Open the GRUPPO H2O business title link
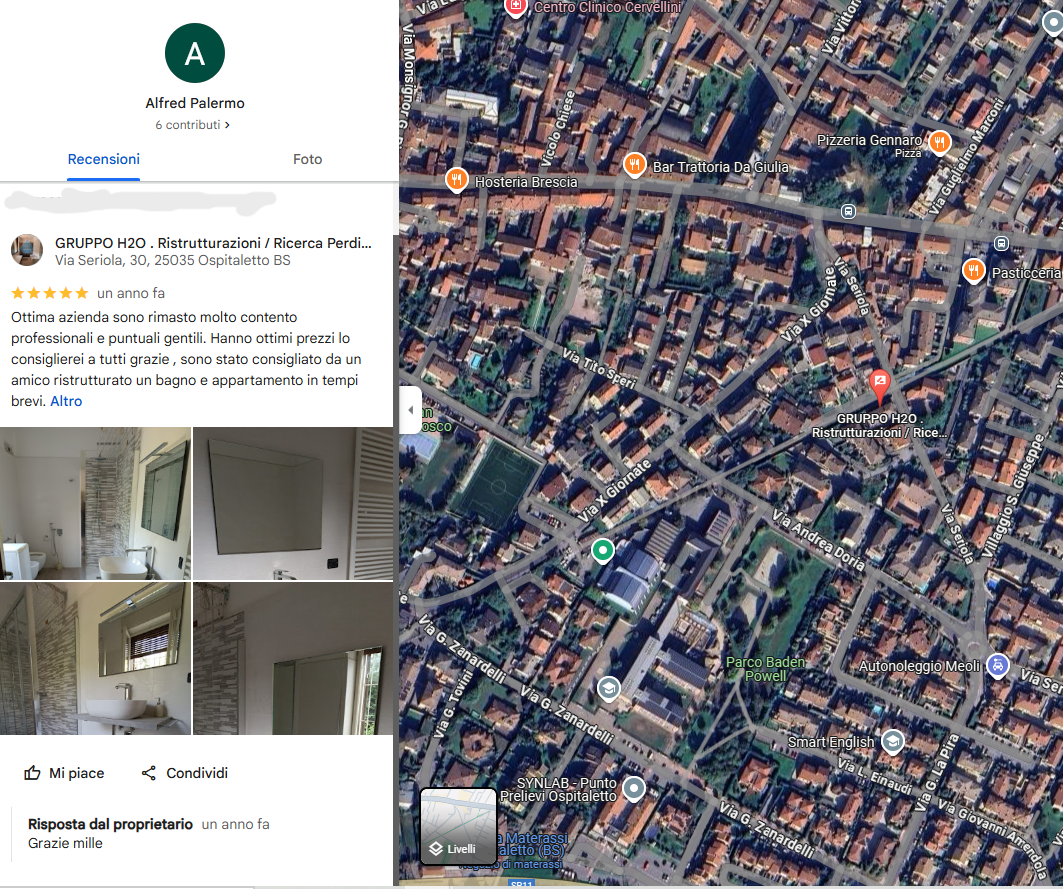Viewport: 1063px width, 889px height. tap(213, 243)
